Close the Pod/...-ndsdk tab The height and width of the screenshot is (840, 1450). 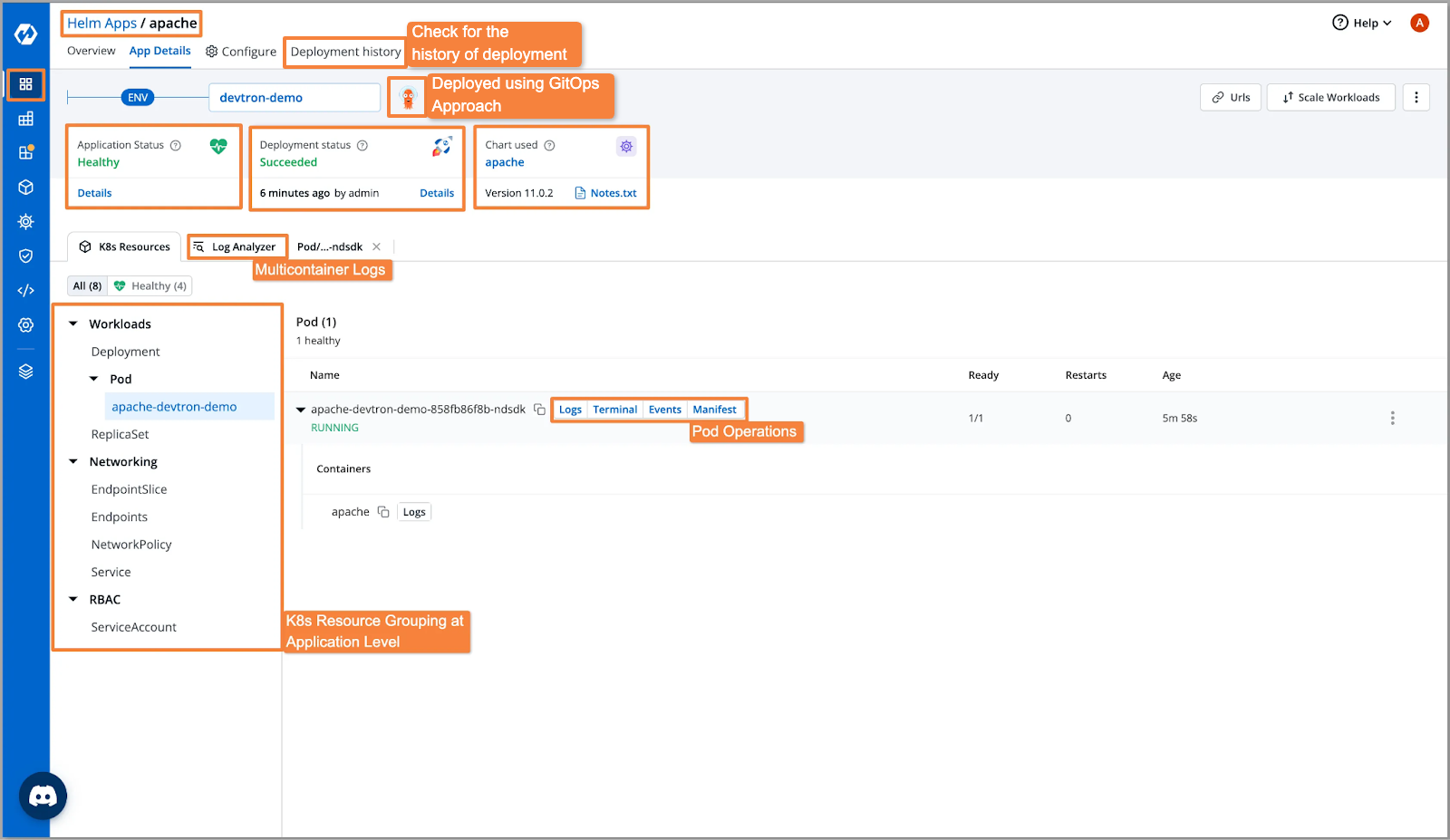tap(377, 246)
